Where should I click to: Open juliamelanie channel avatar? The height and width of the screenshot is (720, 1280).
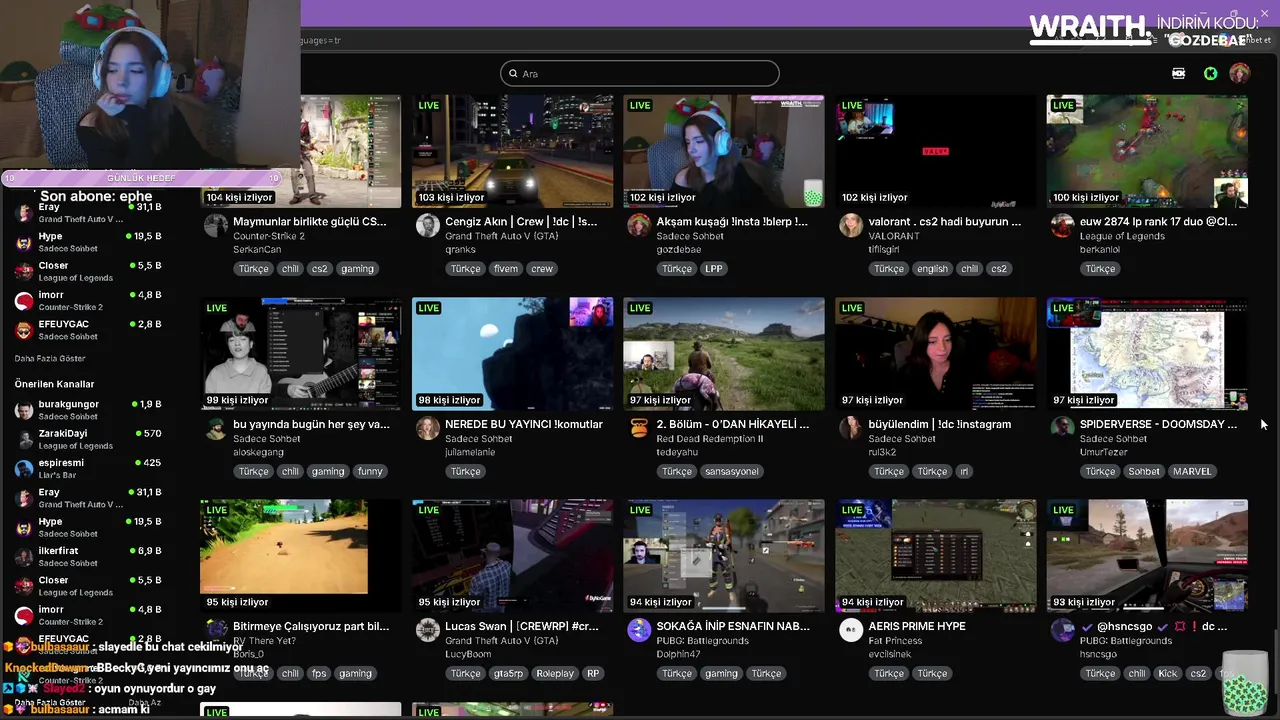point(428,428)
